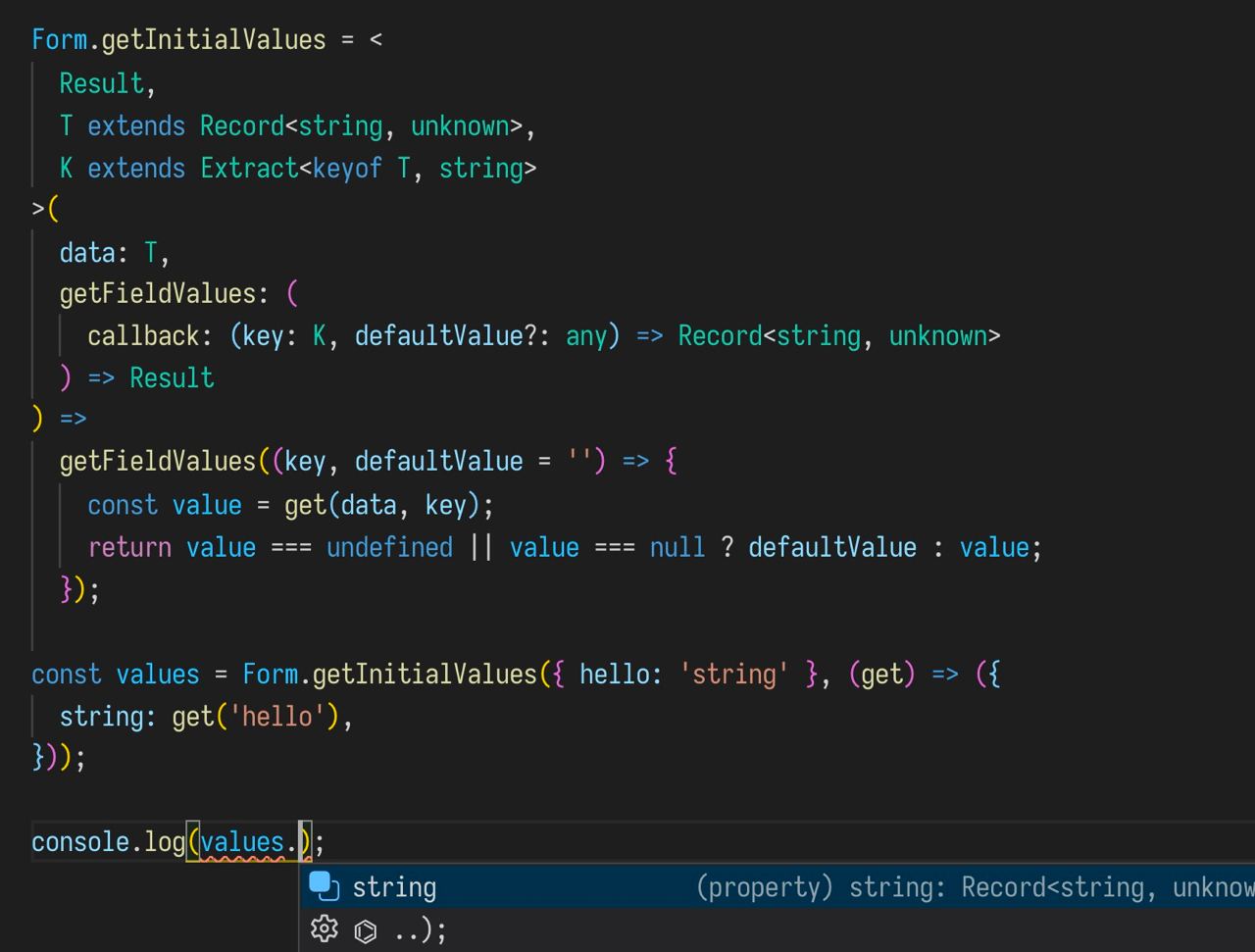Click the 'string' literal after 'hello:'
Viewport: 1255px width, 952px height.
tap(734, 674)
